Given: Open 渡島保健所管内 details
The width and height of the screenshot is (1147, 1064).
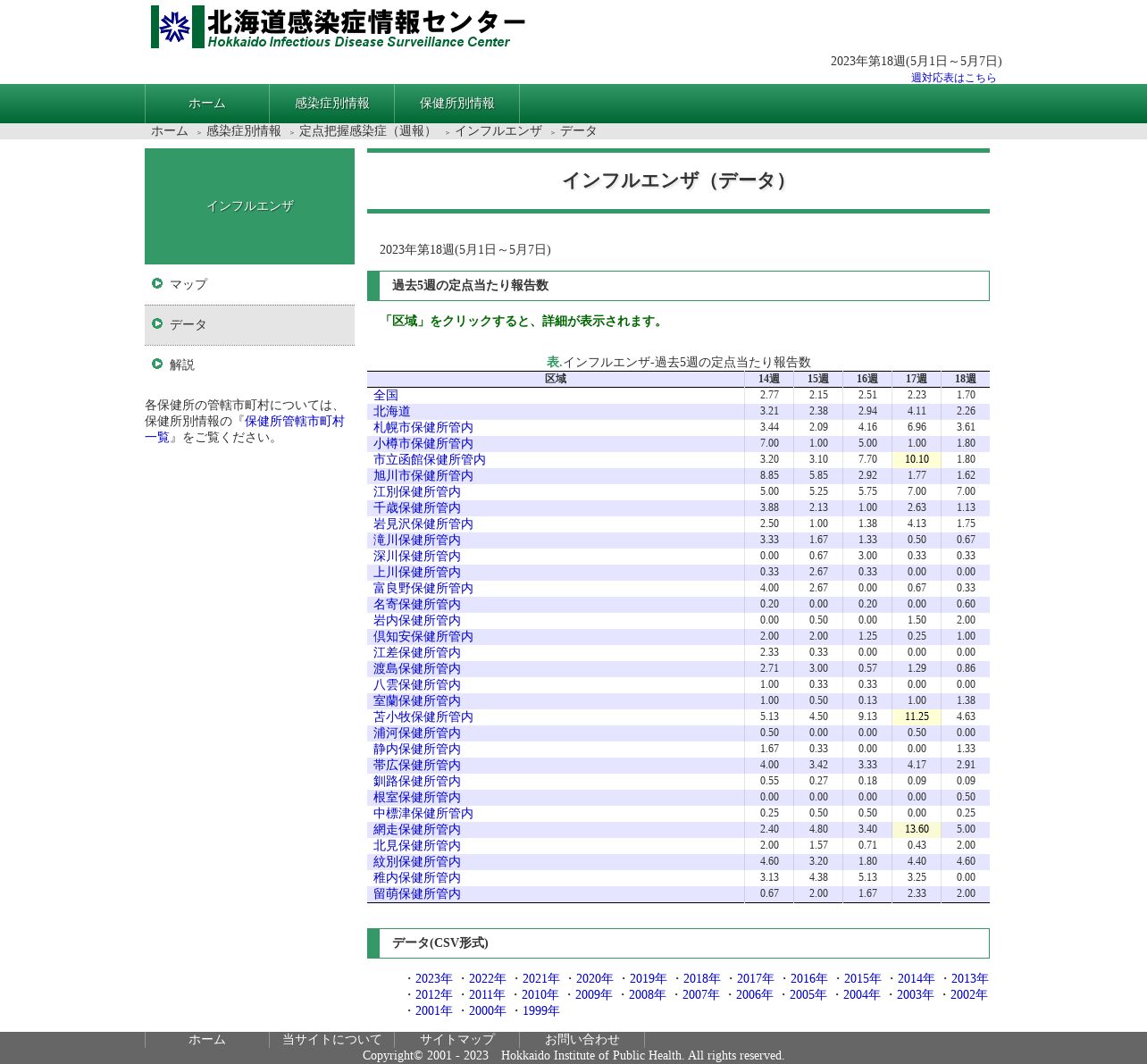Looking at the screenshot, I should click(x=417, y=668).
